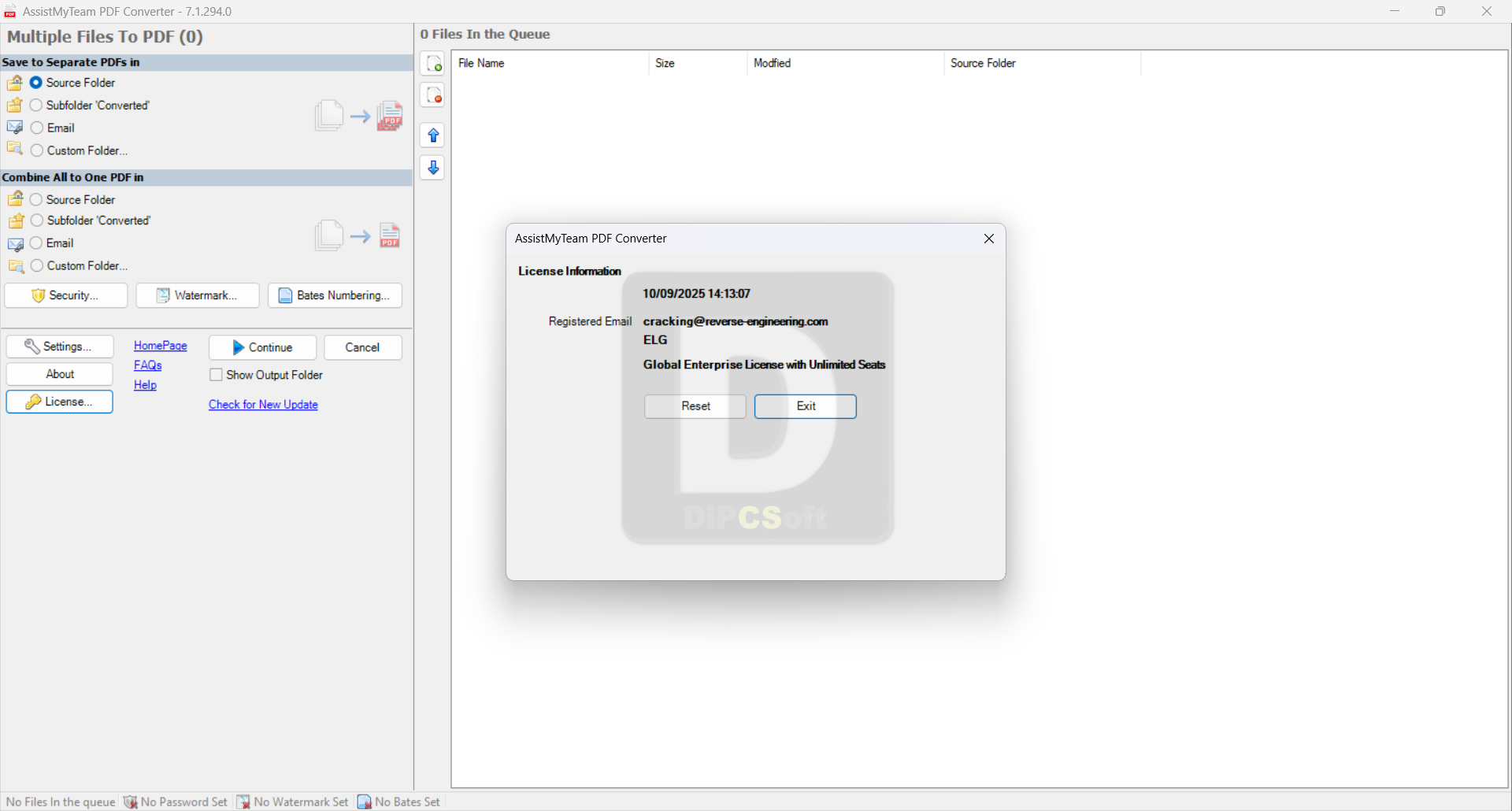Viewport: 1512px width, 811px height.
Task: Click folder icon beside Save Source Folder
Action: pos(15,83)
